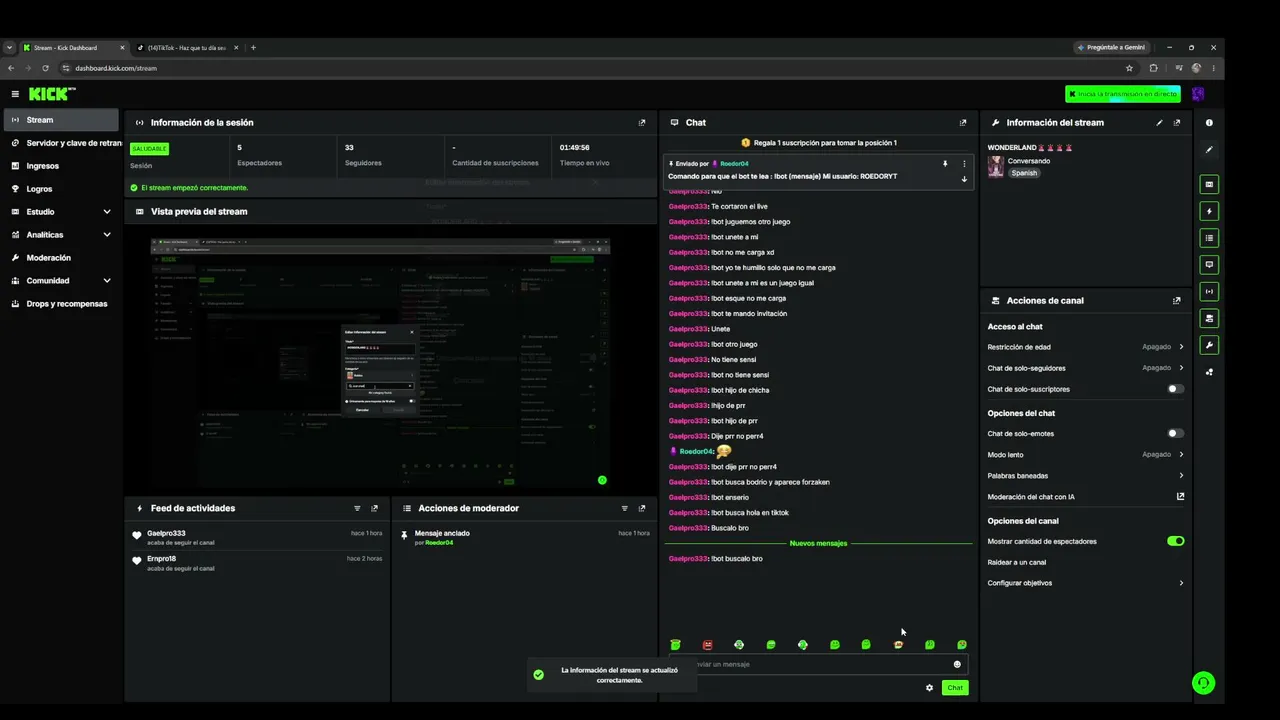Screen dimensions: 1280x720
Task: Select Stream in the sidebar
Action: click(63, 120)
